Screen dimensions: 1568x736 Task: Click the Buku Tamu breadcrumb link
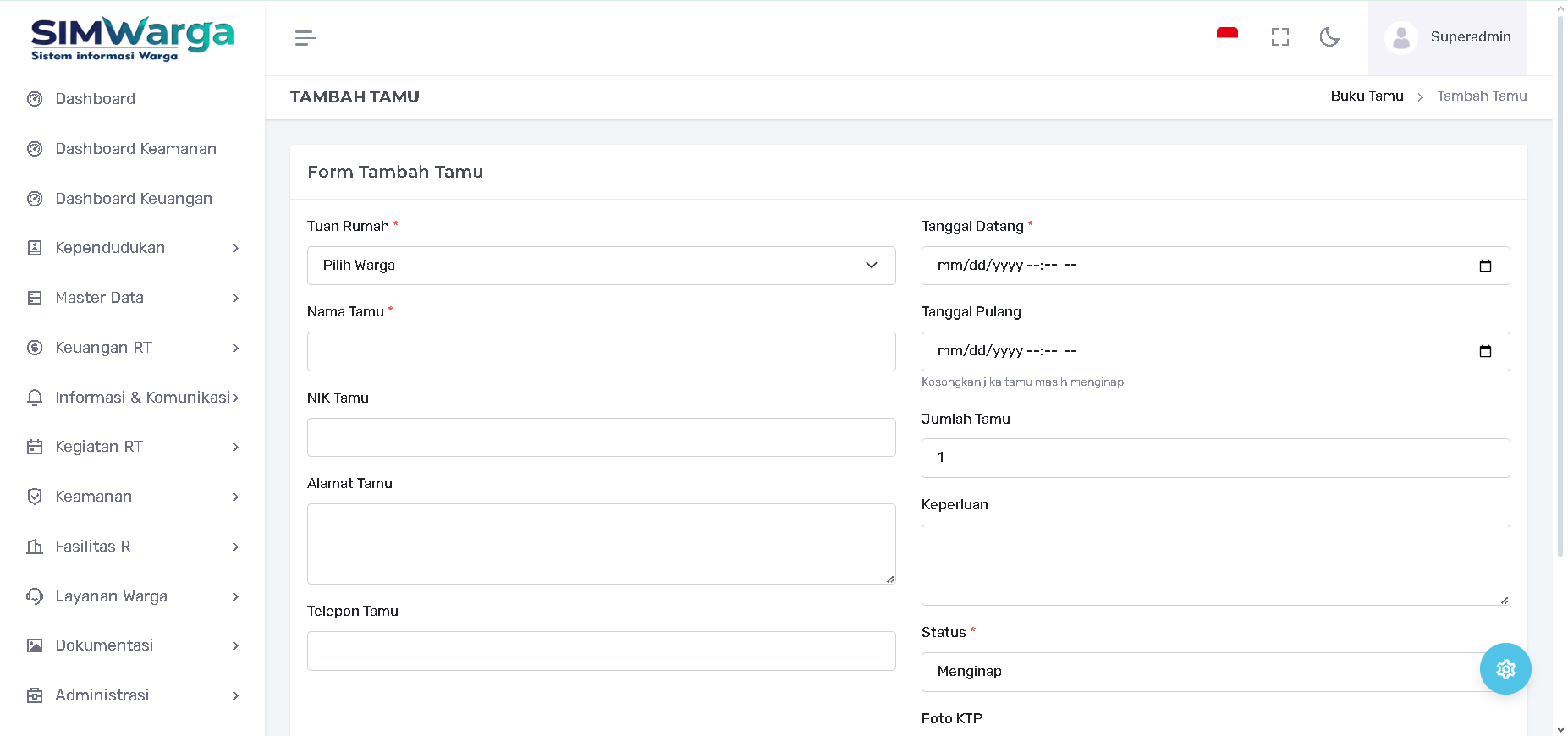pos(1367,96)
